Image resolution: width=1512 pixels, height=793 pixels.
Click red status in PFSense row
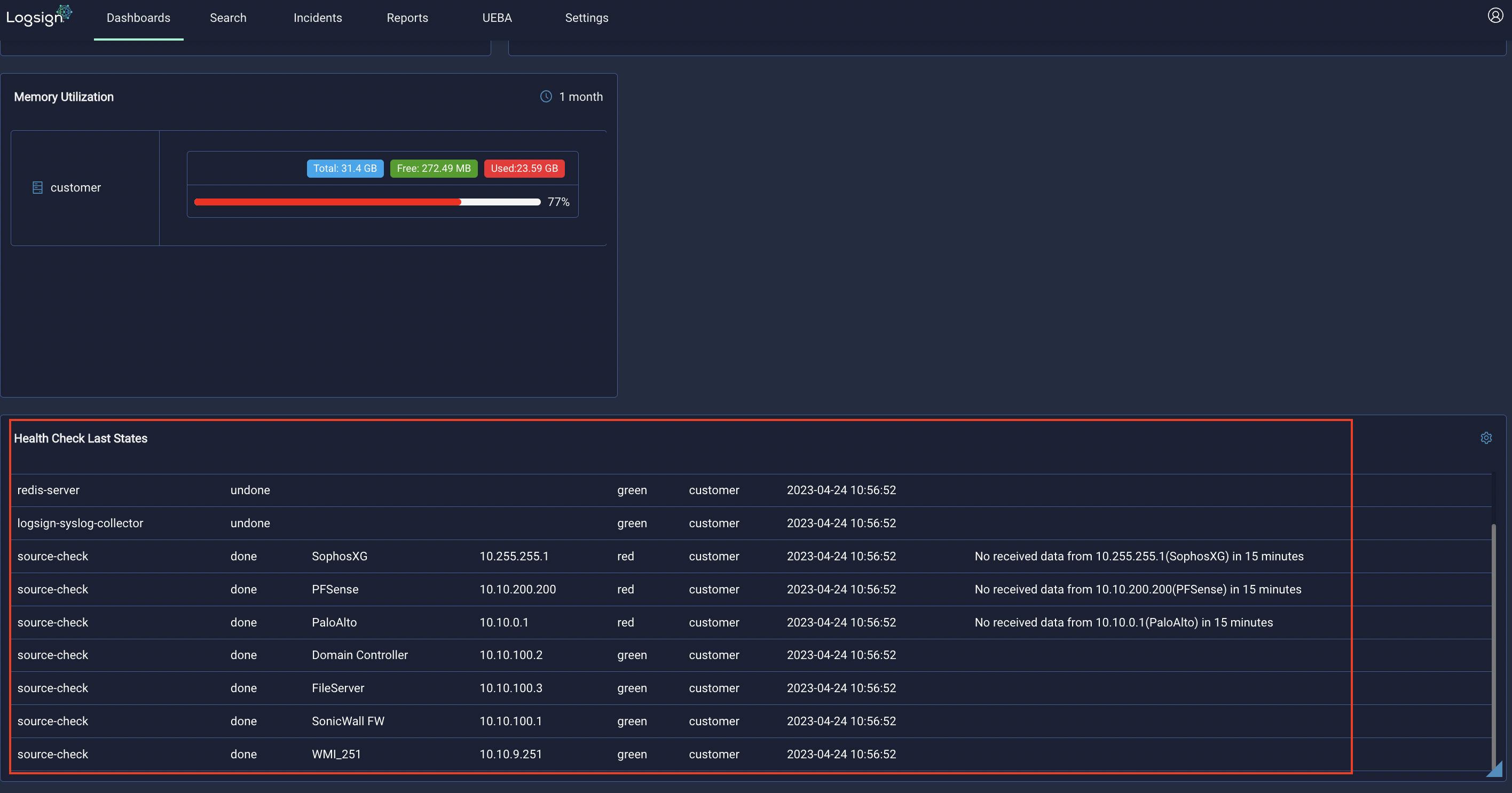(626, 589)
